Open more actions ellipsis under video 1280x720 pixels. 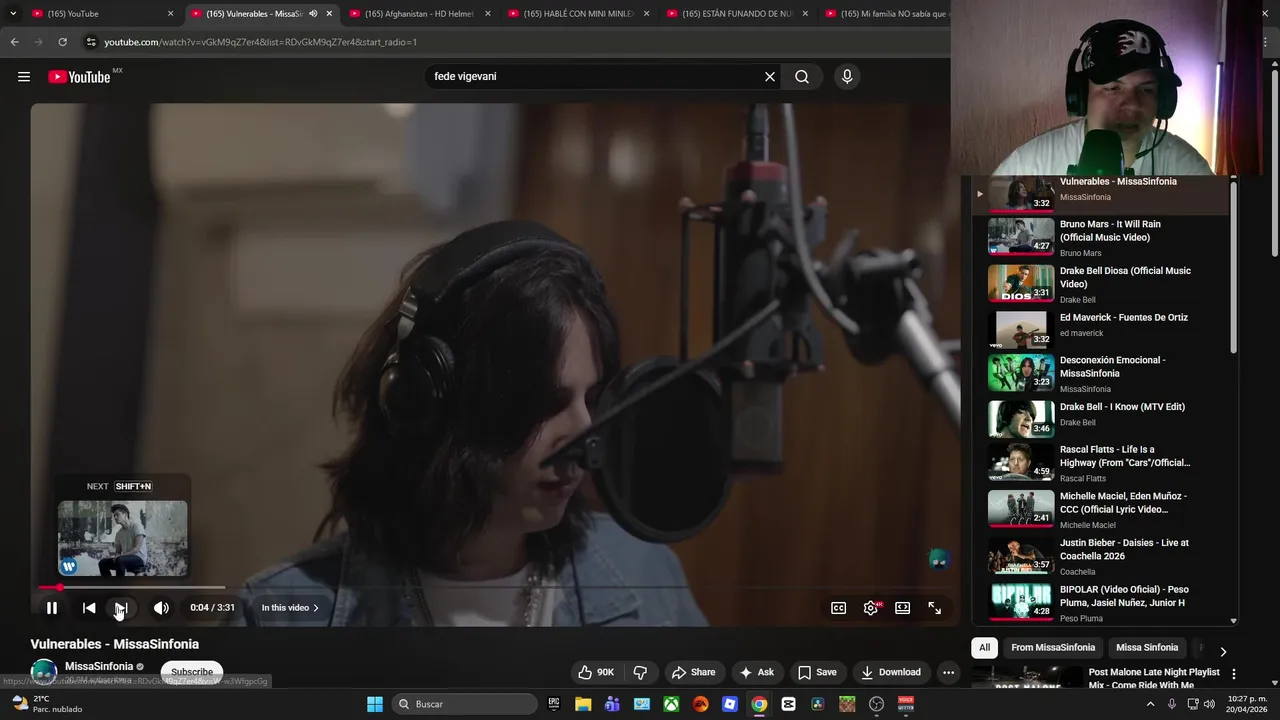[948, 672]
